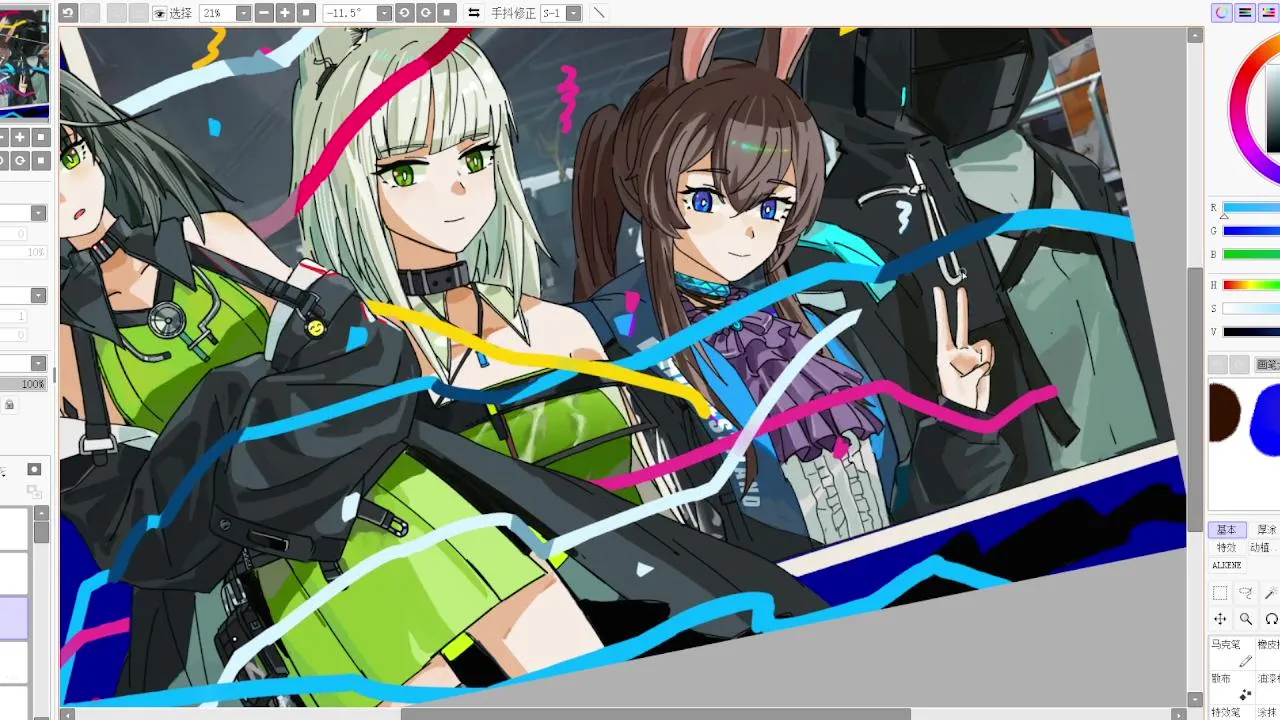Choose the 马克笔 marker brush

[1231, 652]
